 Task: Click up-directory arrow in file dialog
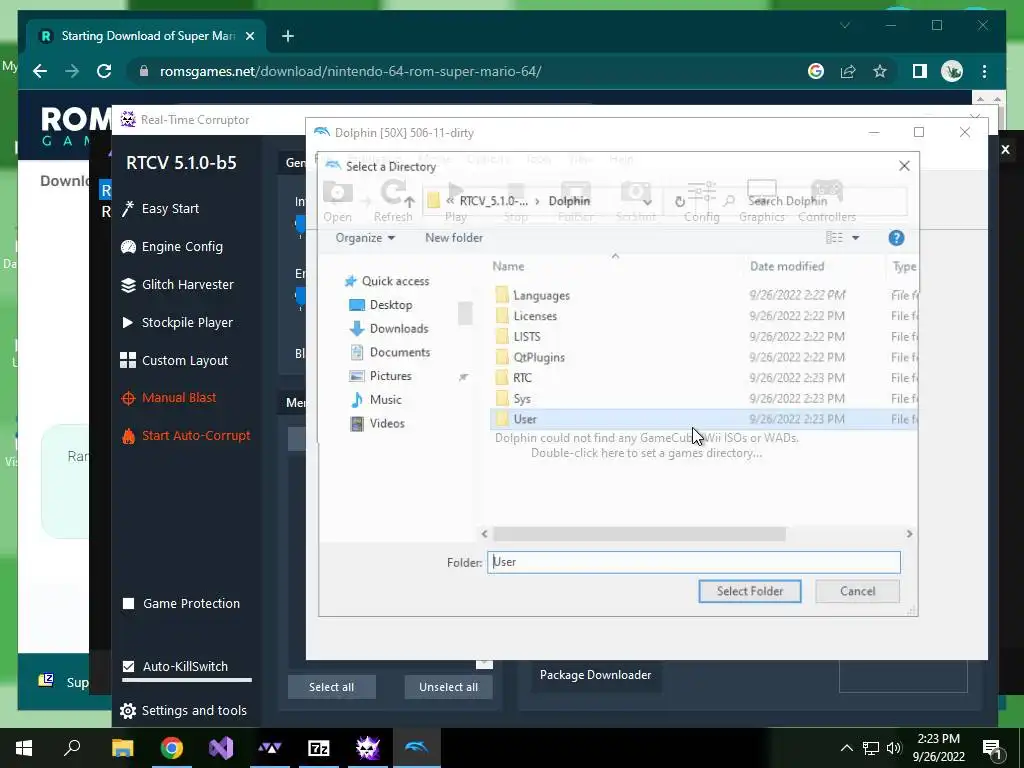pyautogui.click(x=409, y=201)
